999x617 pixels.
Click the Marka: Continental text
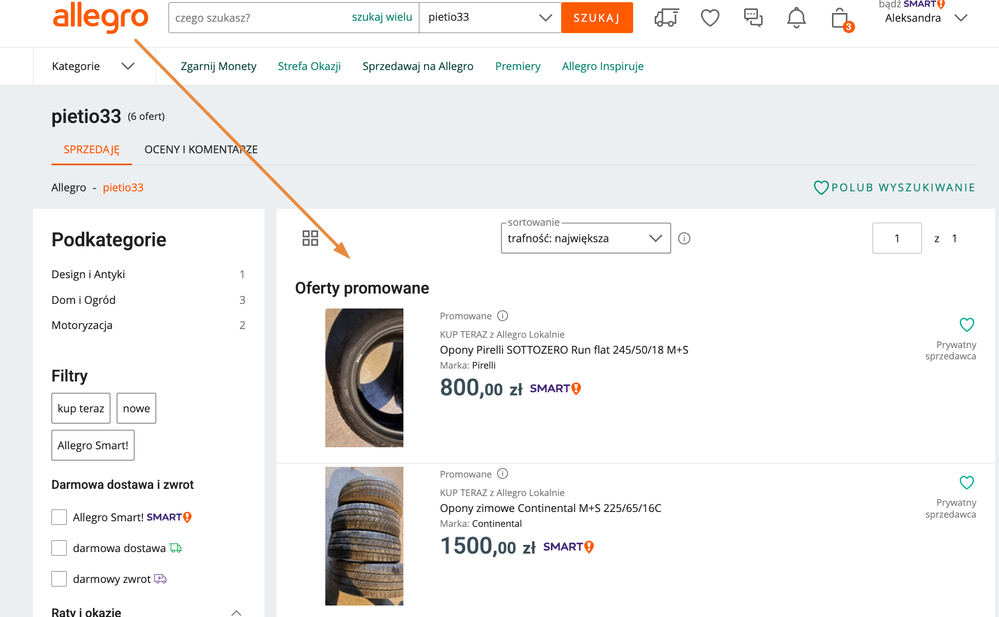click(x=481, y=523)
